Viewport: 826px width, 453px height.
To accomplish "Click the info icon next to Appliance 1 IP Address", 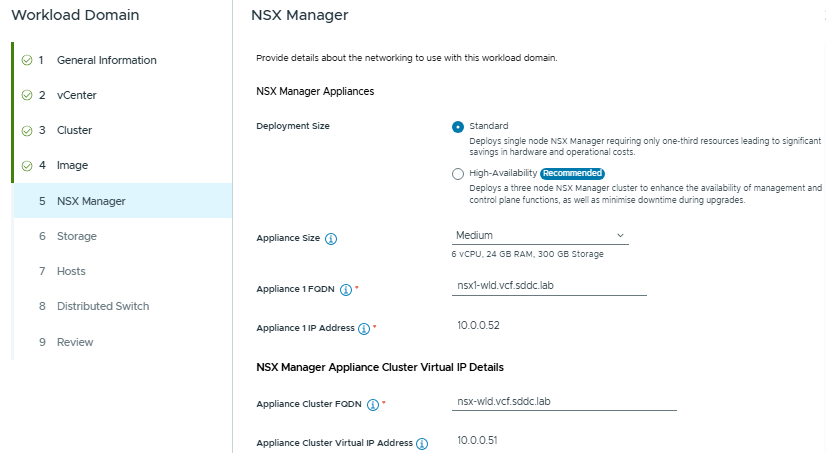I will pyautogui.click(x=364, y=328).
